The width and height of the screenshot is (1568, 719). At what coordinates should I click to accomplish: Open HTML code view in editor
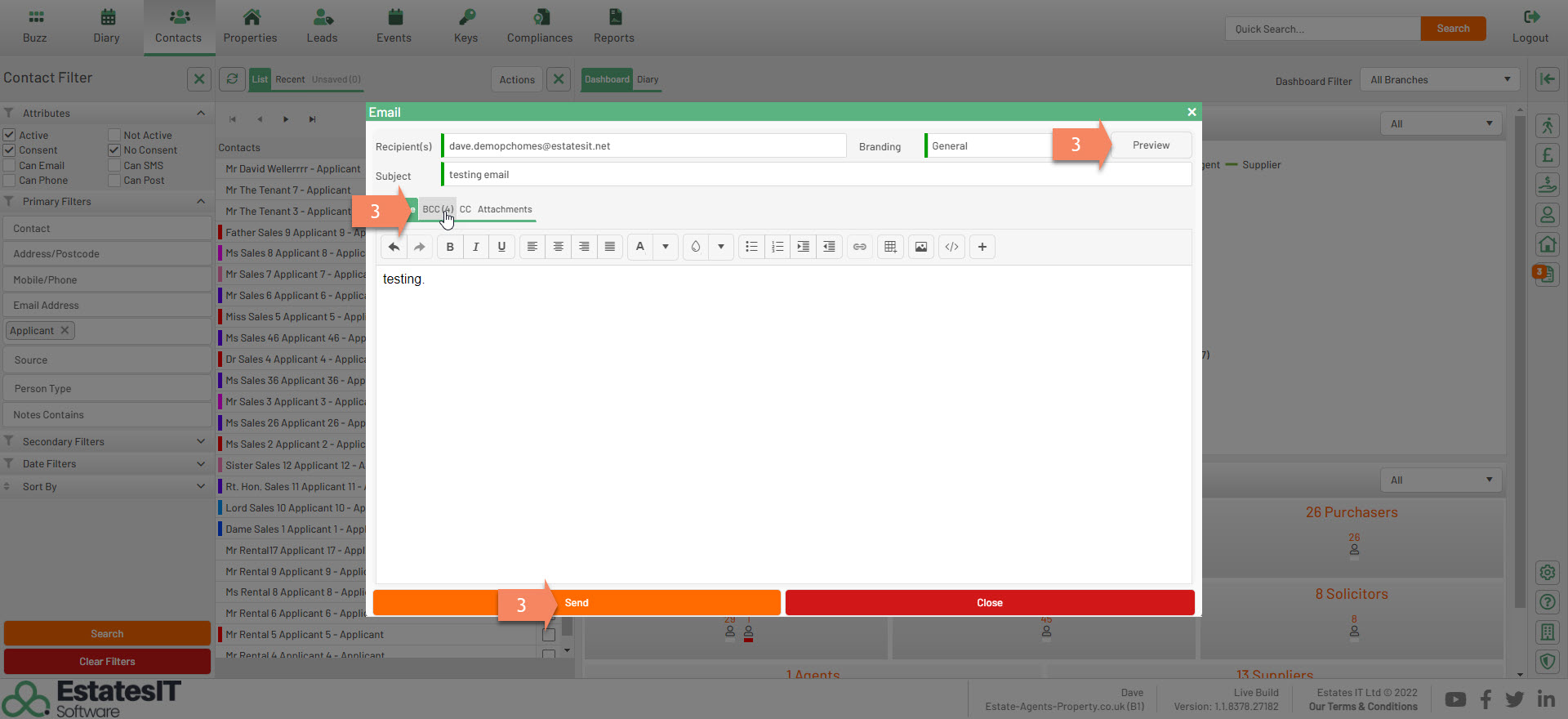pos(951,247)
